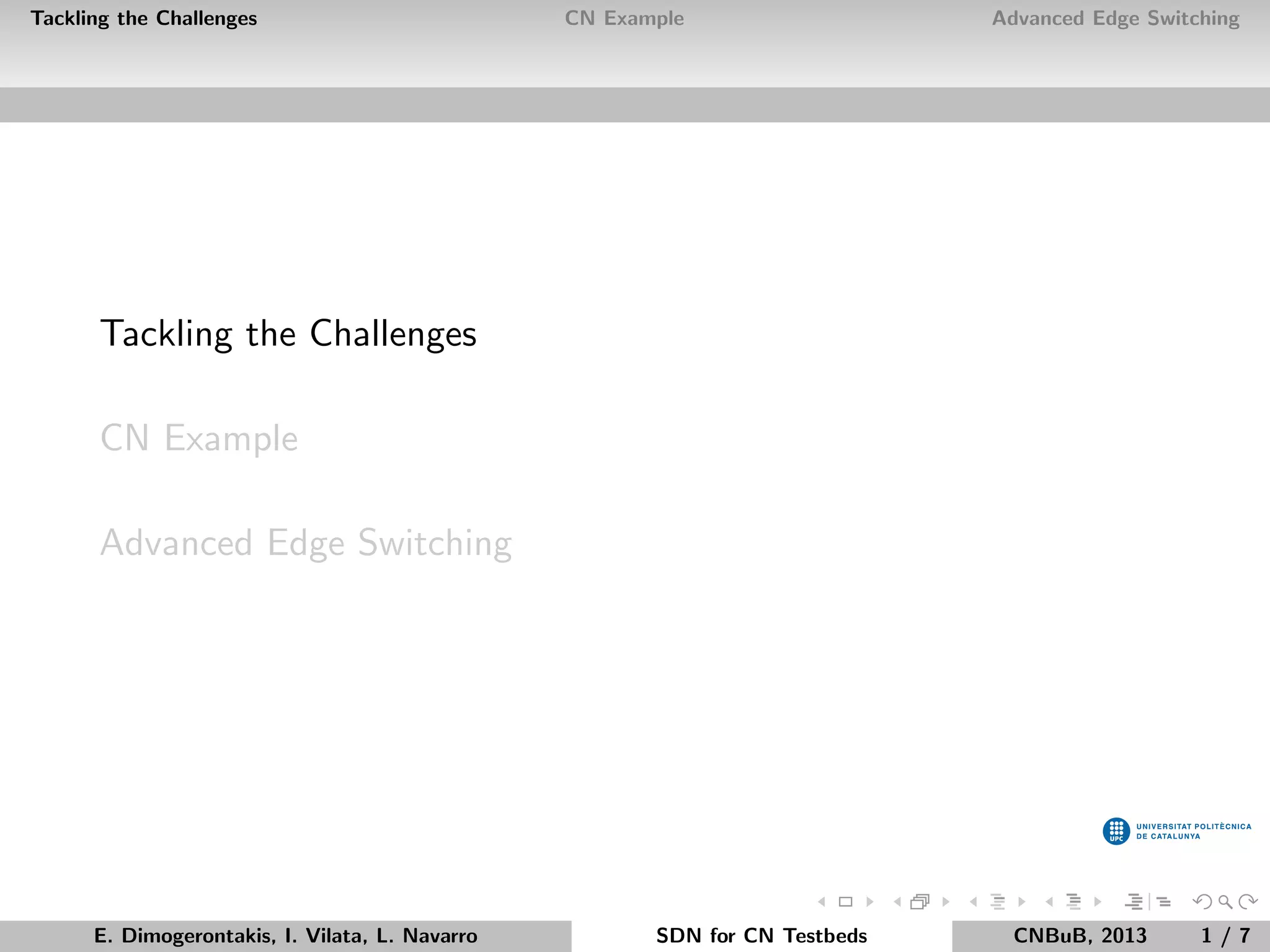Click the footer title 'SDN for CN Testbeds'
The height and width of the screenshot is (952, 1270).
tap(762, 936)
